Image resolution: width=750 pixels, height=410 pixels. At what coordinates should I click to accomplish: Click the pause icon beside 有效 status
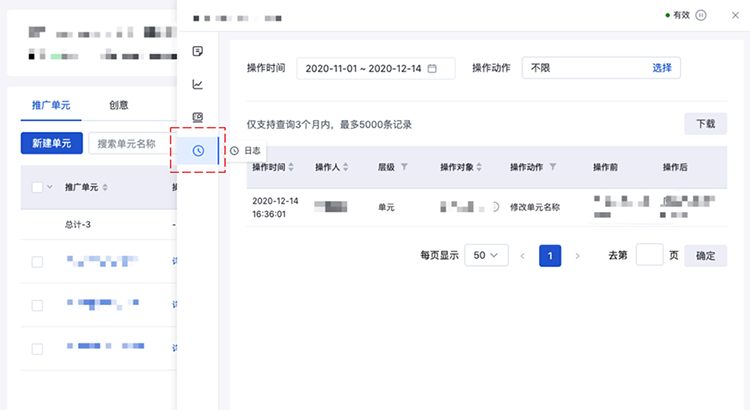[701, 15]
